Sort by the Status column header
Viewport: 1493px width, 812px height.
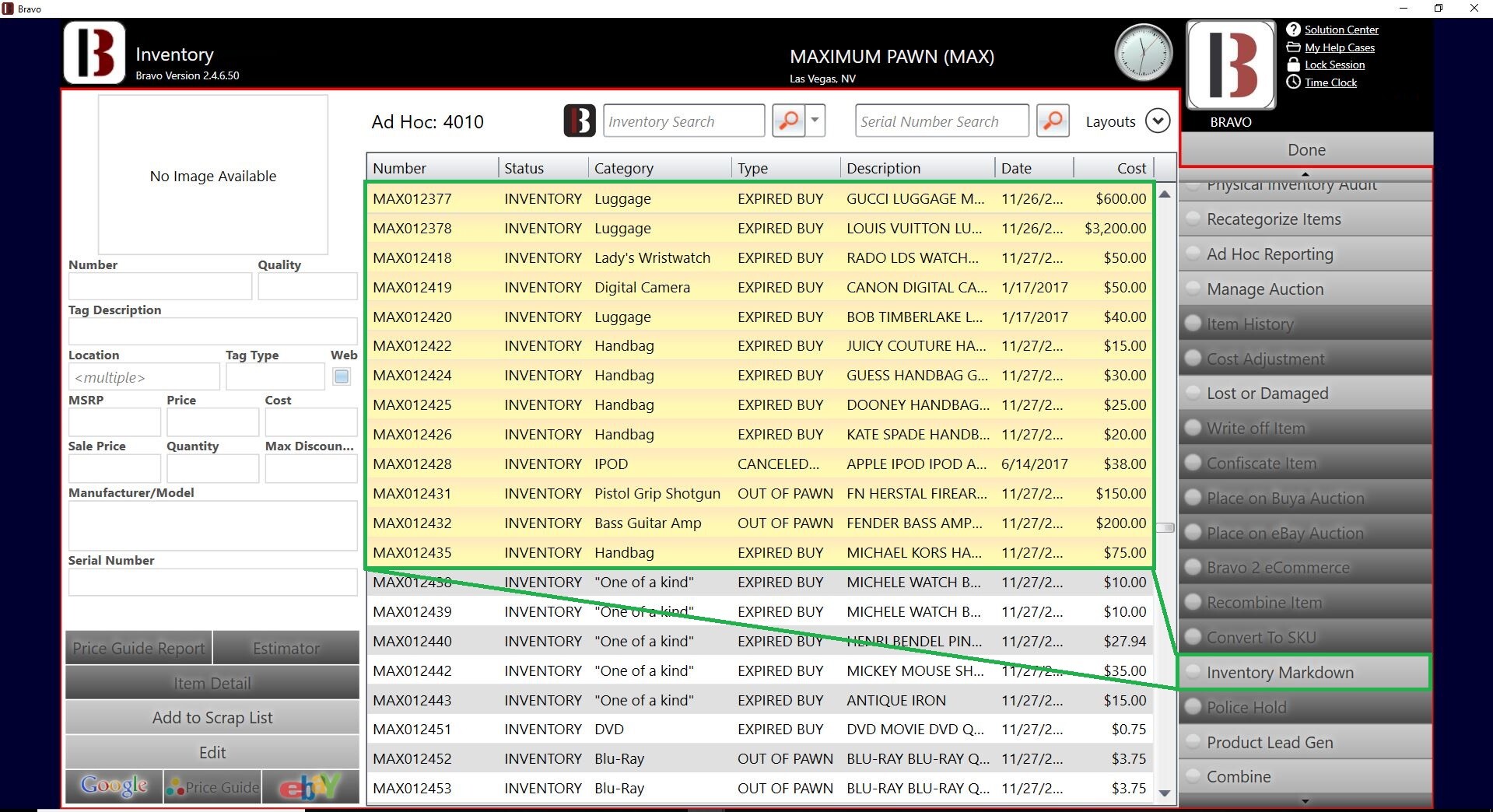543,168
